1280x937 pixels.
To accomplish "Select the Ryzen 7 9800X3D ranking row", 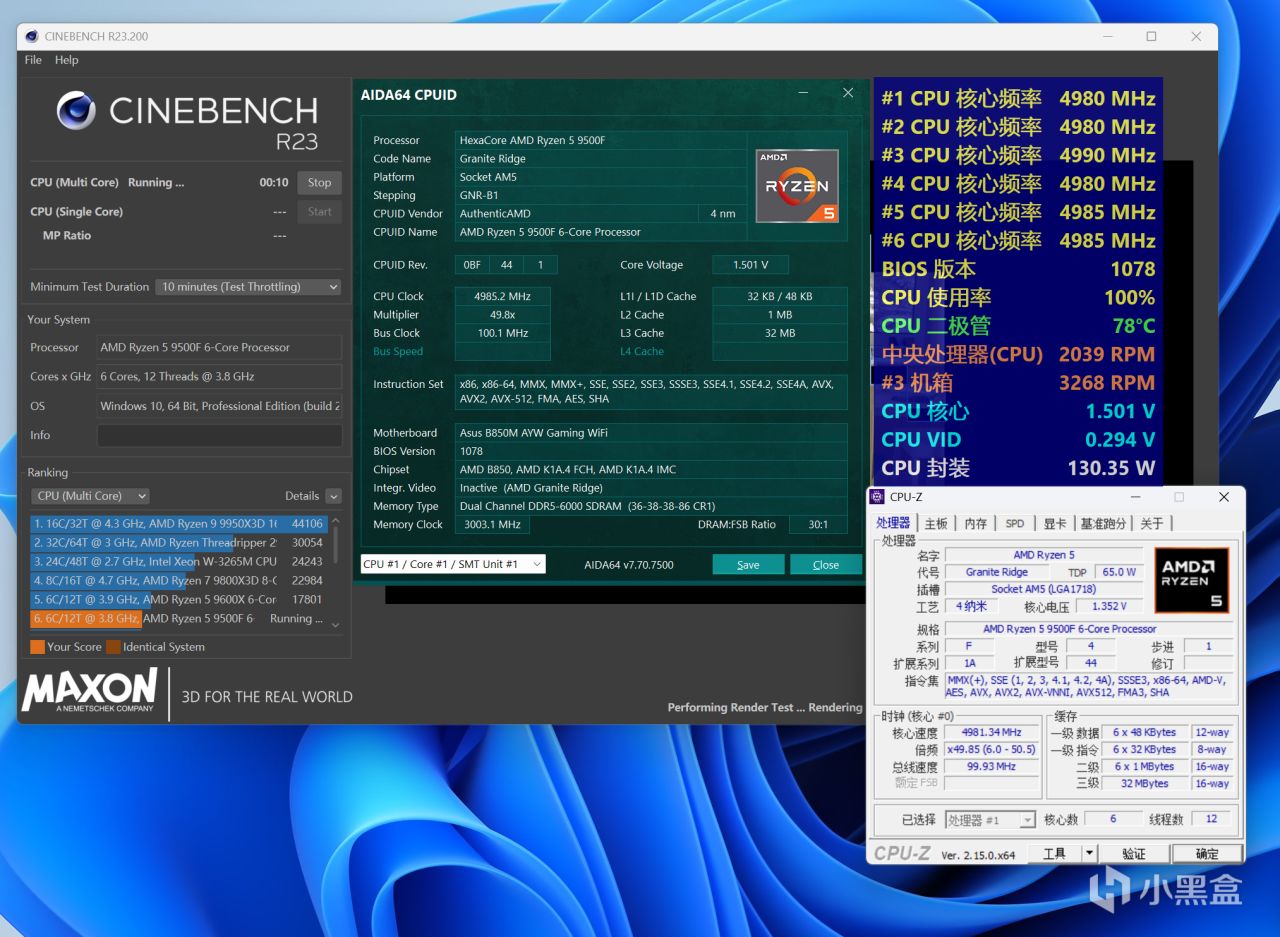I will [178, 580].
